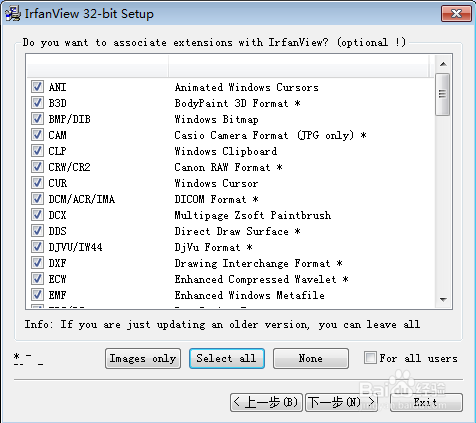This screenshot has height=423, width=476.
Task: Proceed with the 下一步(N) button
Action: 341,402
